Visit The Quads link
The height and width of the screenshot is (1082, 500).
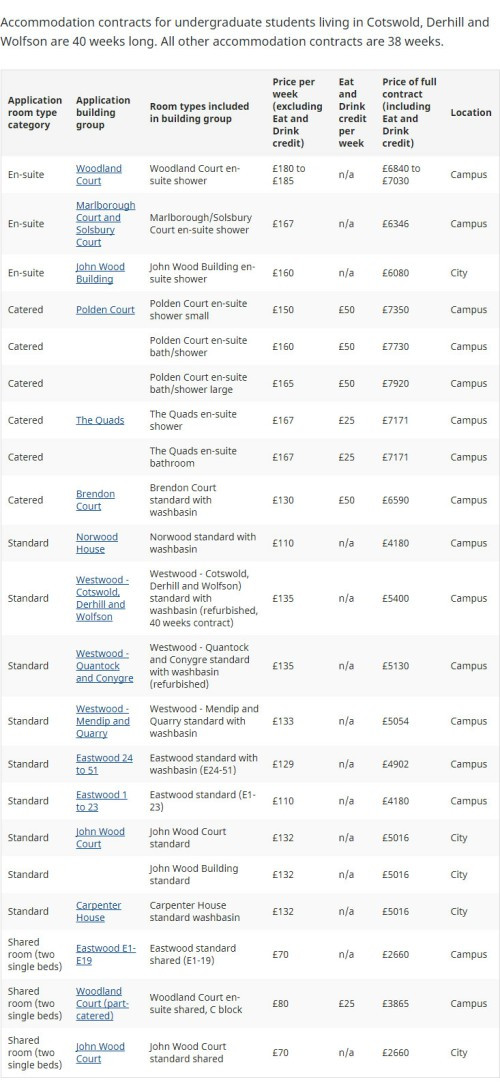pyautogui.click(x=100, y=420)
